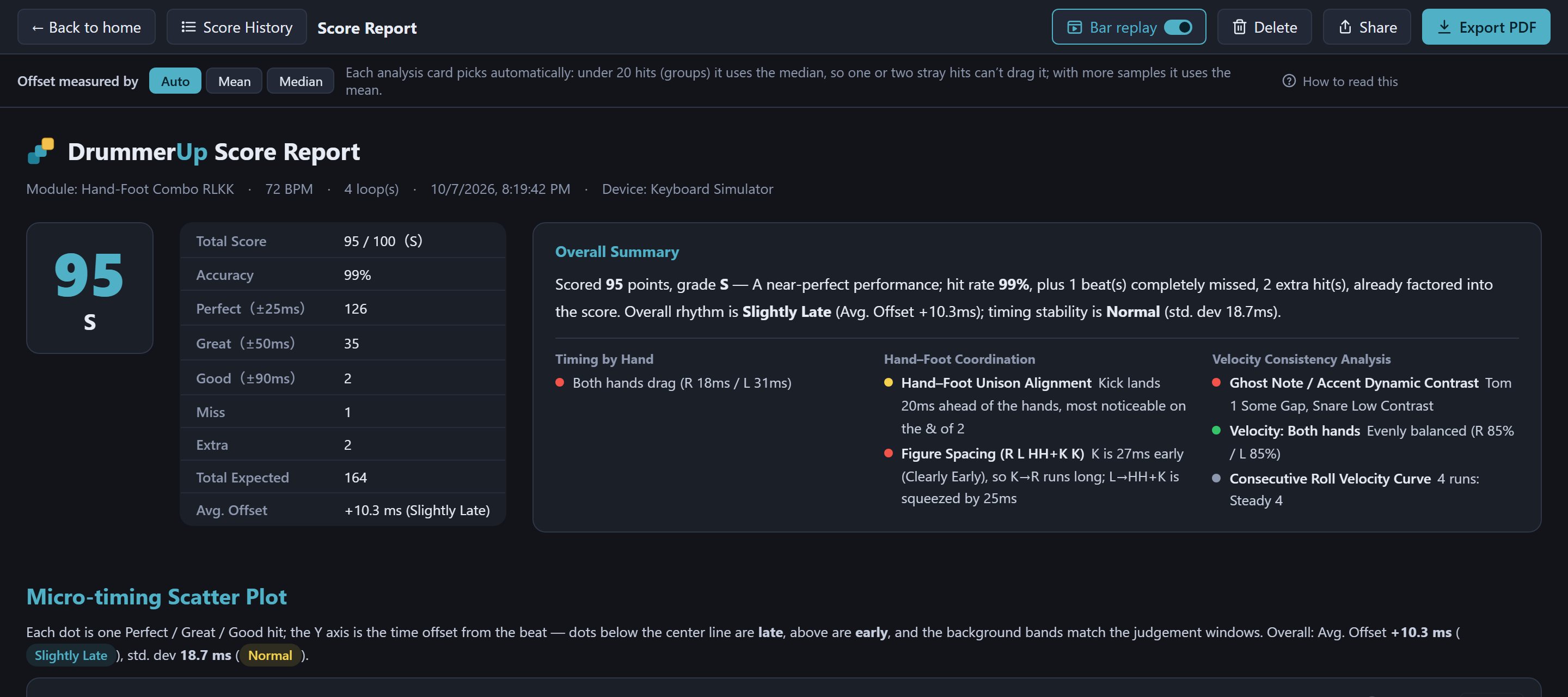Select the Mean offset mode
Screen dimensions: 1568x697
[234, 81]
